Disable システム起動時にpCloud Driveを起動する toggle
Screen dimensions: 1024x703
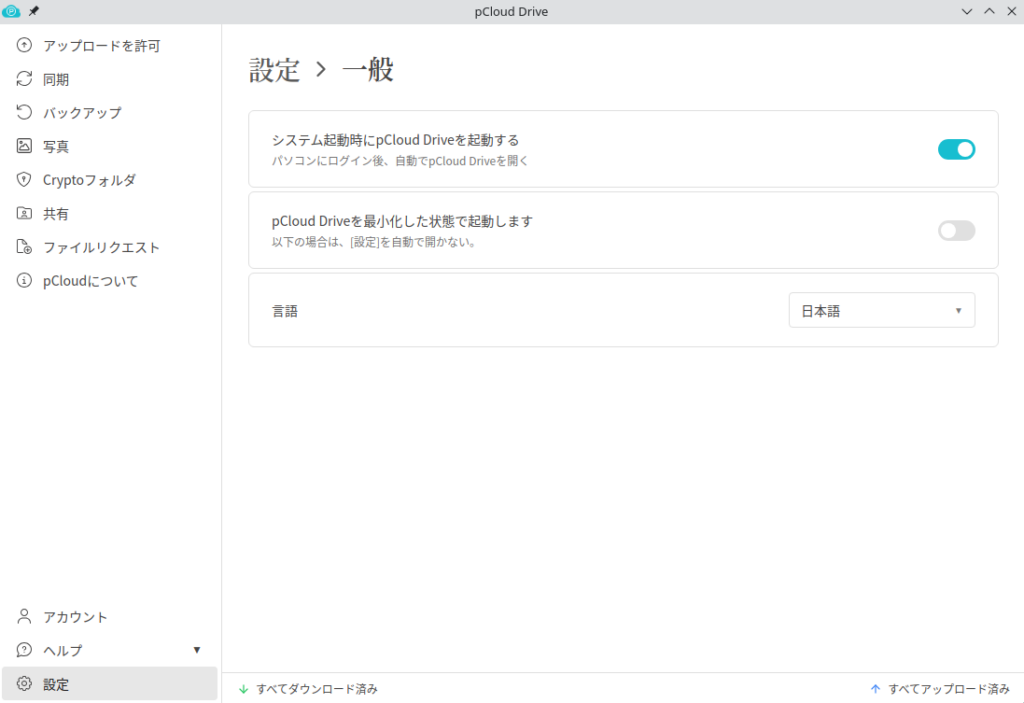[956, 149]
